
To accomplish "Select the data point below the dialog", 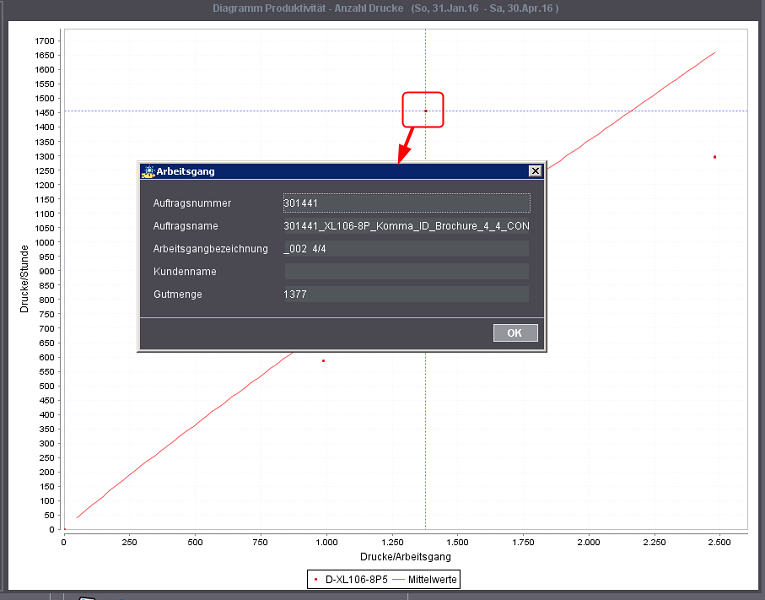I will [323, 361].
